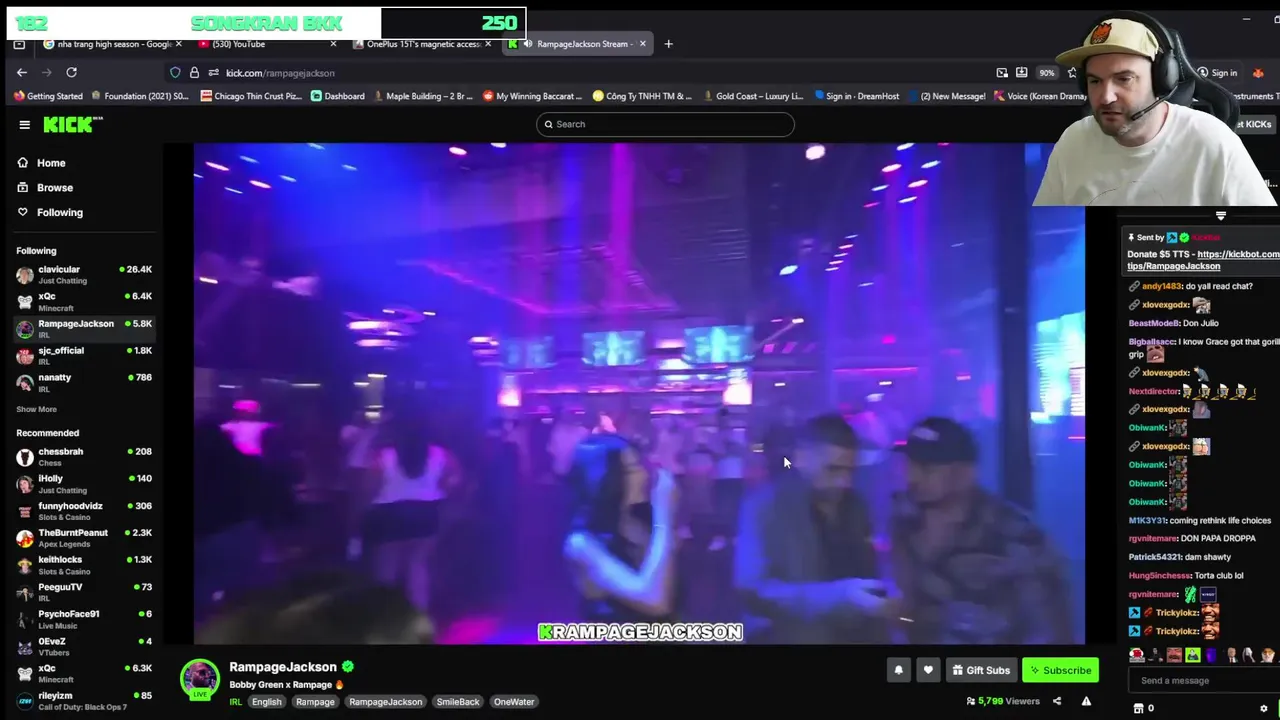Select the English tag
Viewport: 1280px width, 720px height.
coord(266,702)
